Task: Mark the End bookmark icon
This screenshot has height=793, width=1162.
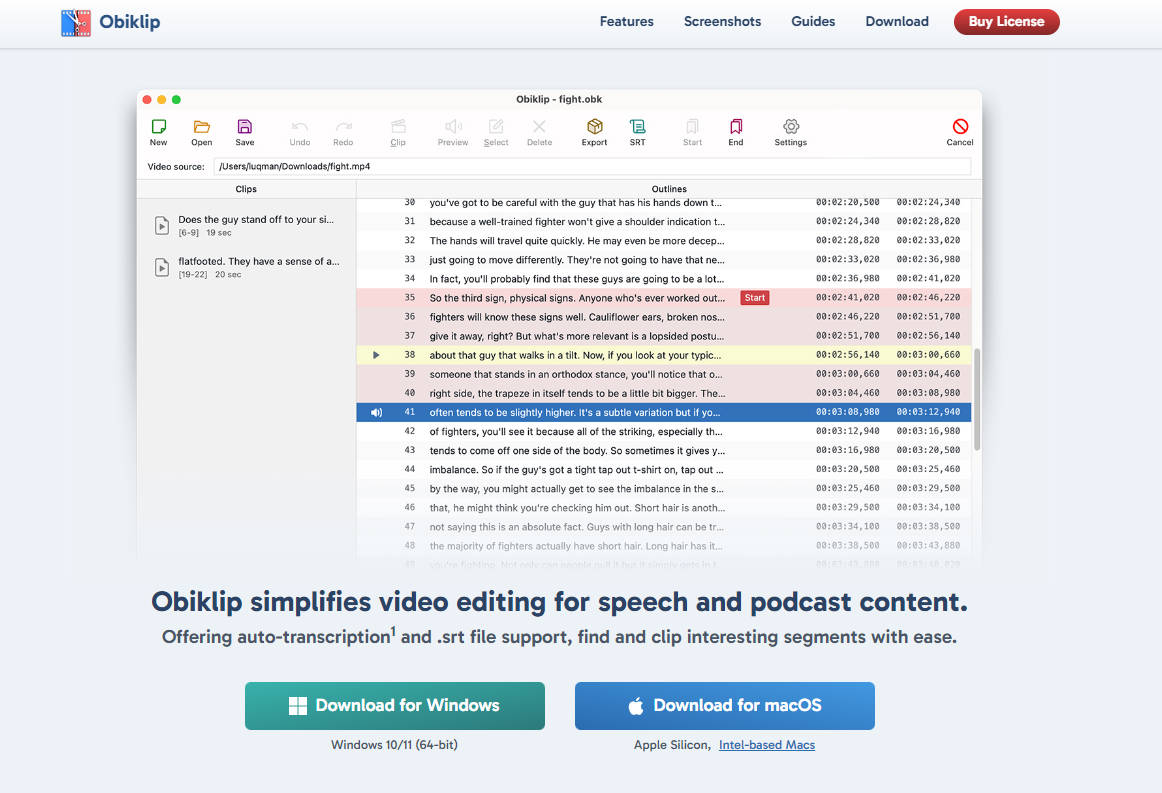Action: coord(736,127)
